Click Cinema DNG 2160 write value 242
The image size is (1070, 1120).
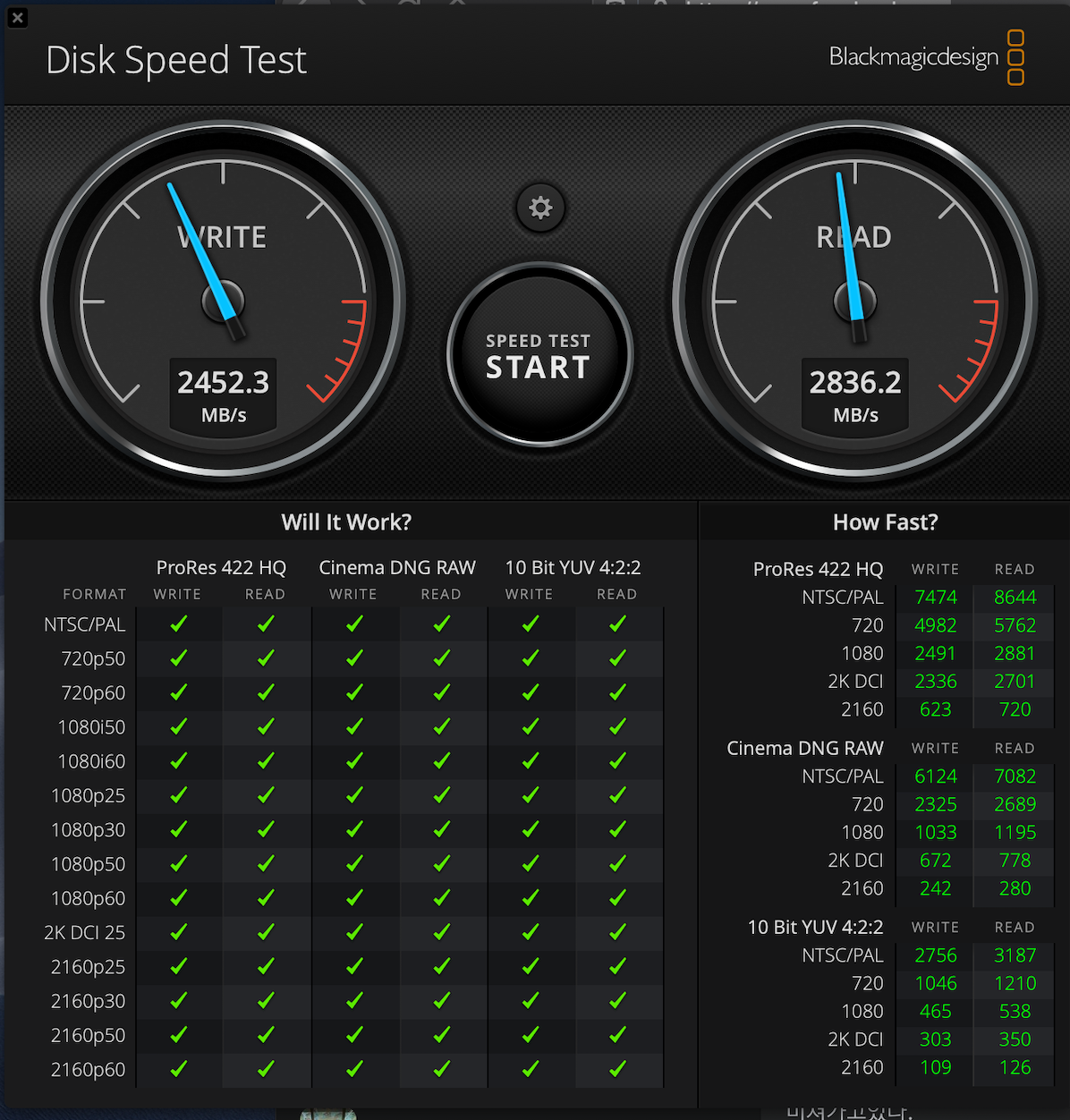[x=936, y=888]
